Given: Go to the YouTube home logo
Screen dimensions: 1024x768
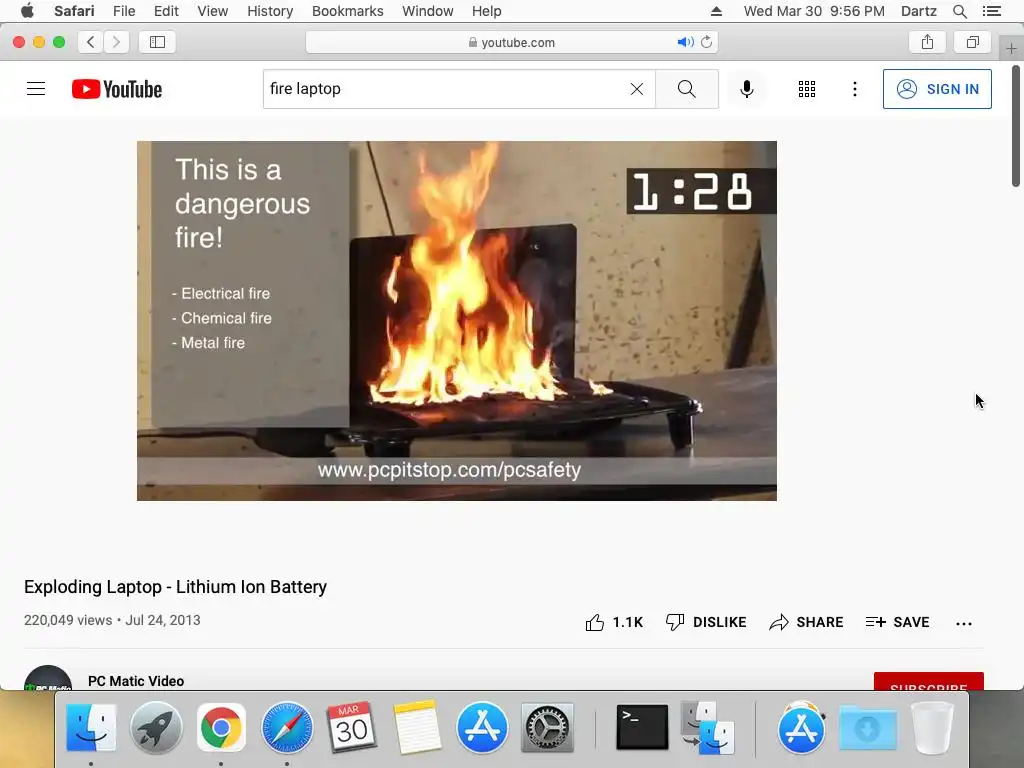Looking at the screenshot, I should [117, 89].
